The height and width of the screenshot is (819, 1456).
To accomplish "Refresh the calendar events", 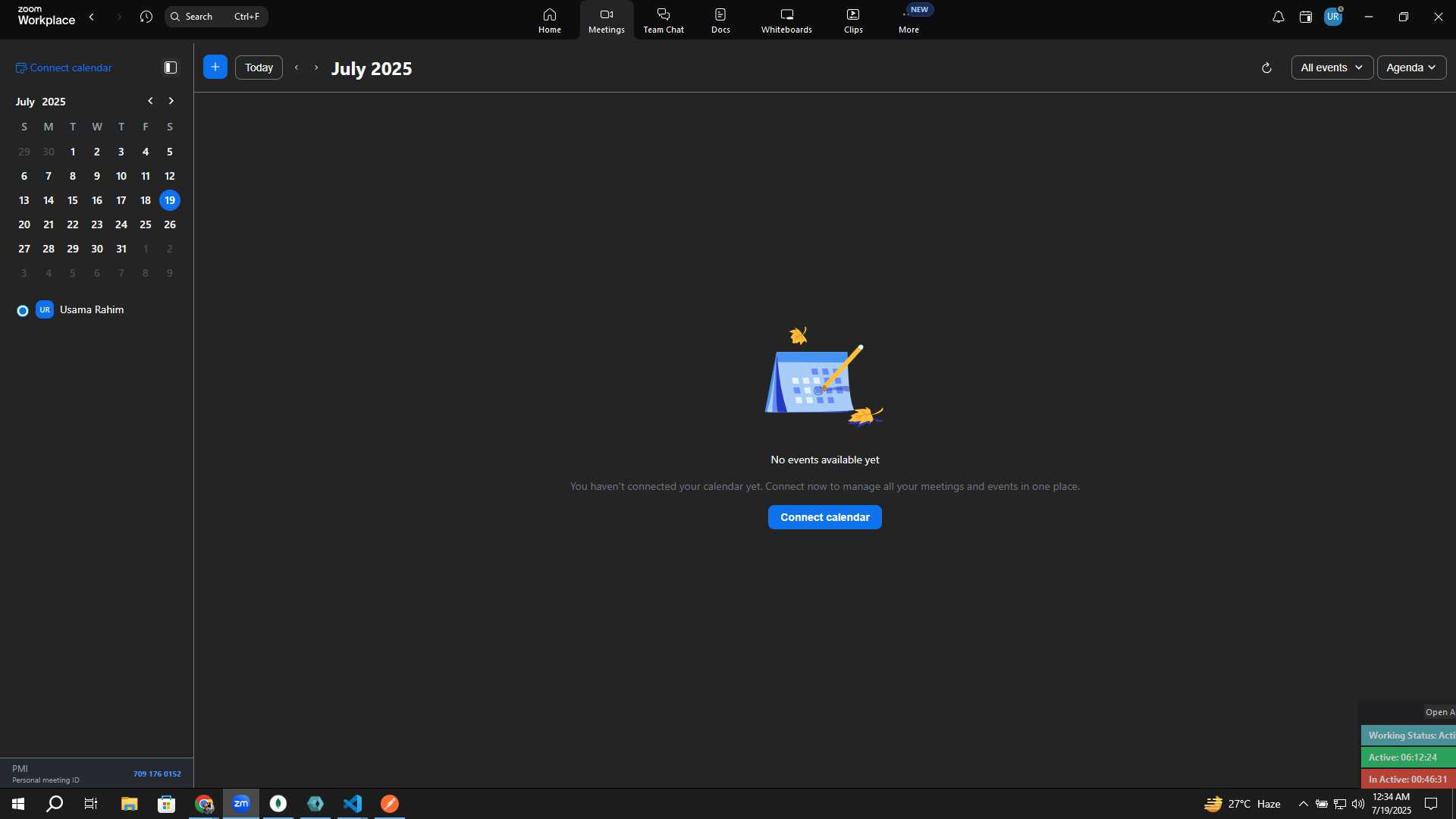I will 1266,68.
